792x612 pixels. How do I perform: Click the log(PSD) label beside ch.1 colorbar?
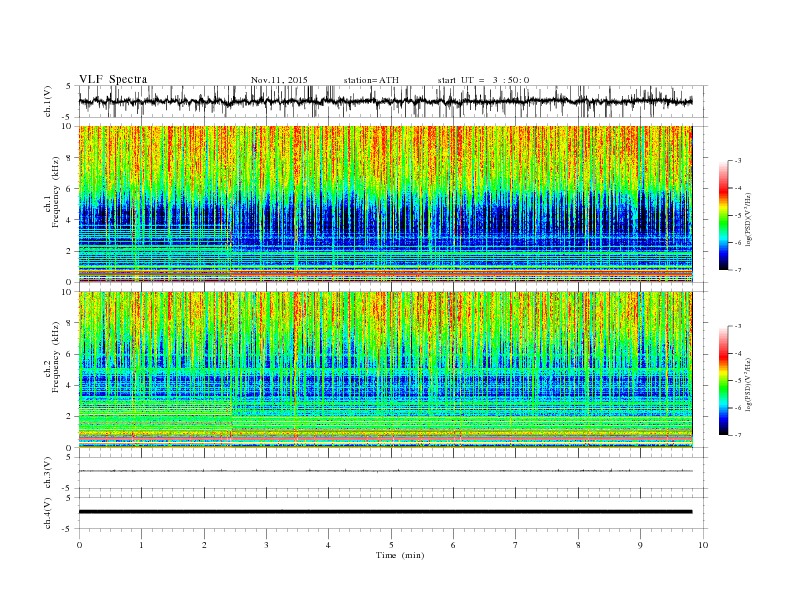point(749,219)
